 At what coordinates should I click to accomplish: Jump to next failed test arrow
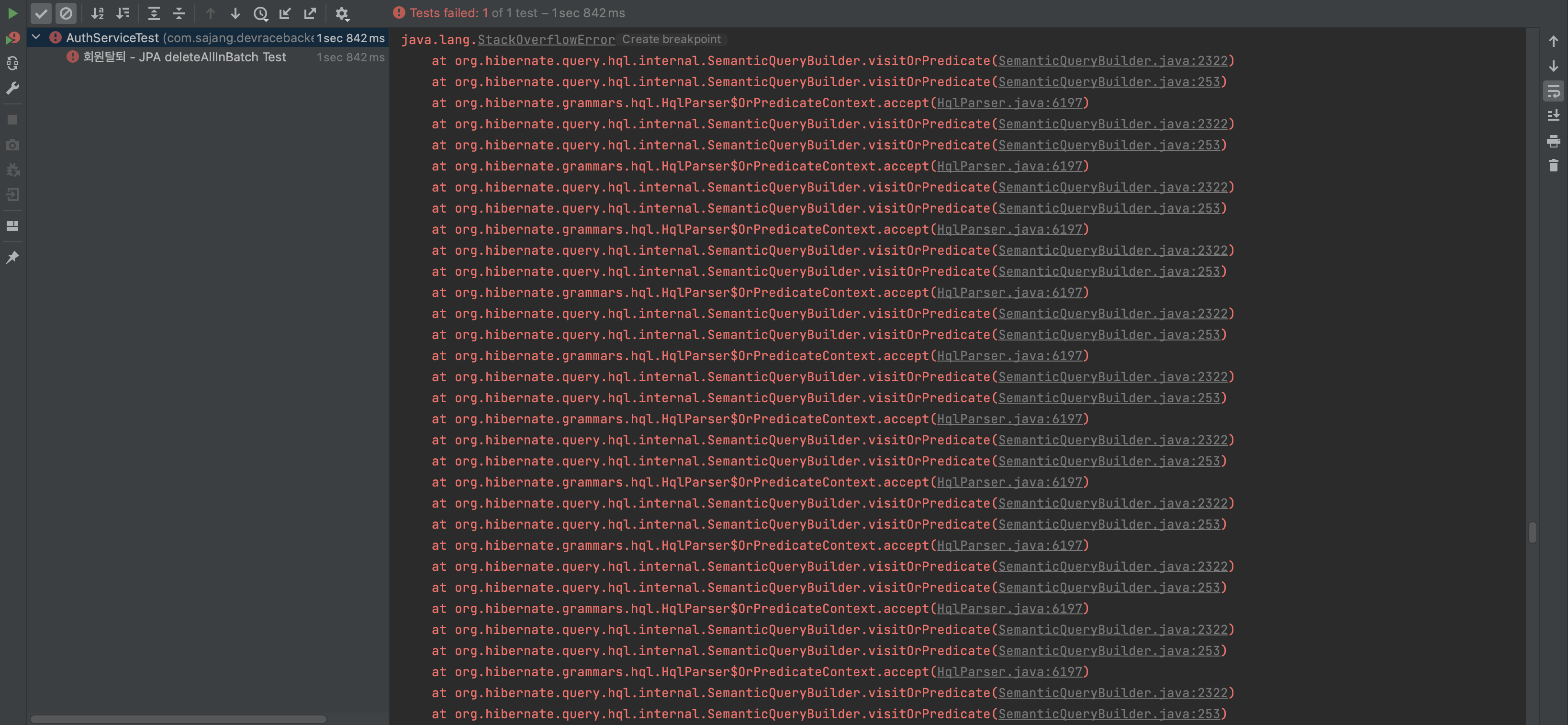click(x=235, y=13)
